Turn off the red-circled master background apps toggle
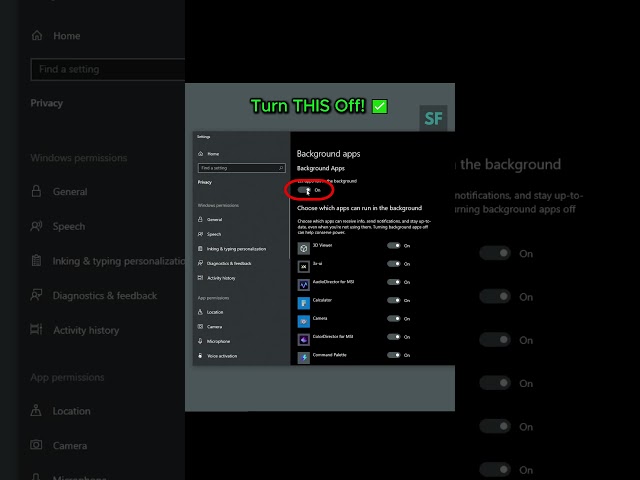640x480 pixels. pyautogui.click(x=304, y=190)
